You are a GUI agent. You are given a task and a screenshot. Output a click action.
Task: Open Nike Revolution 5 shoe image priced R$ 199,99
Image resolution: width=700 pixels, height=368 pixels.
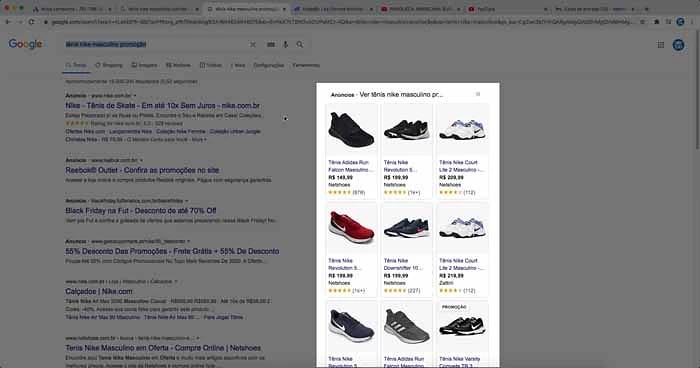pos(407,130)
